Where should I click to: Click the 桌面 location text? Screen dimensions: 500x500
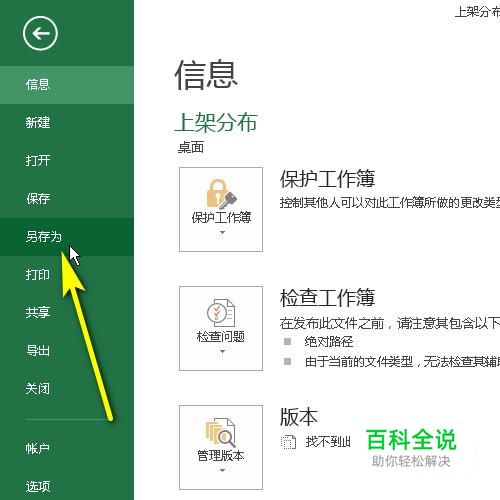click(191, 147)
